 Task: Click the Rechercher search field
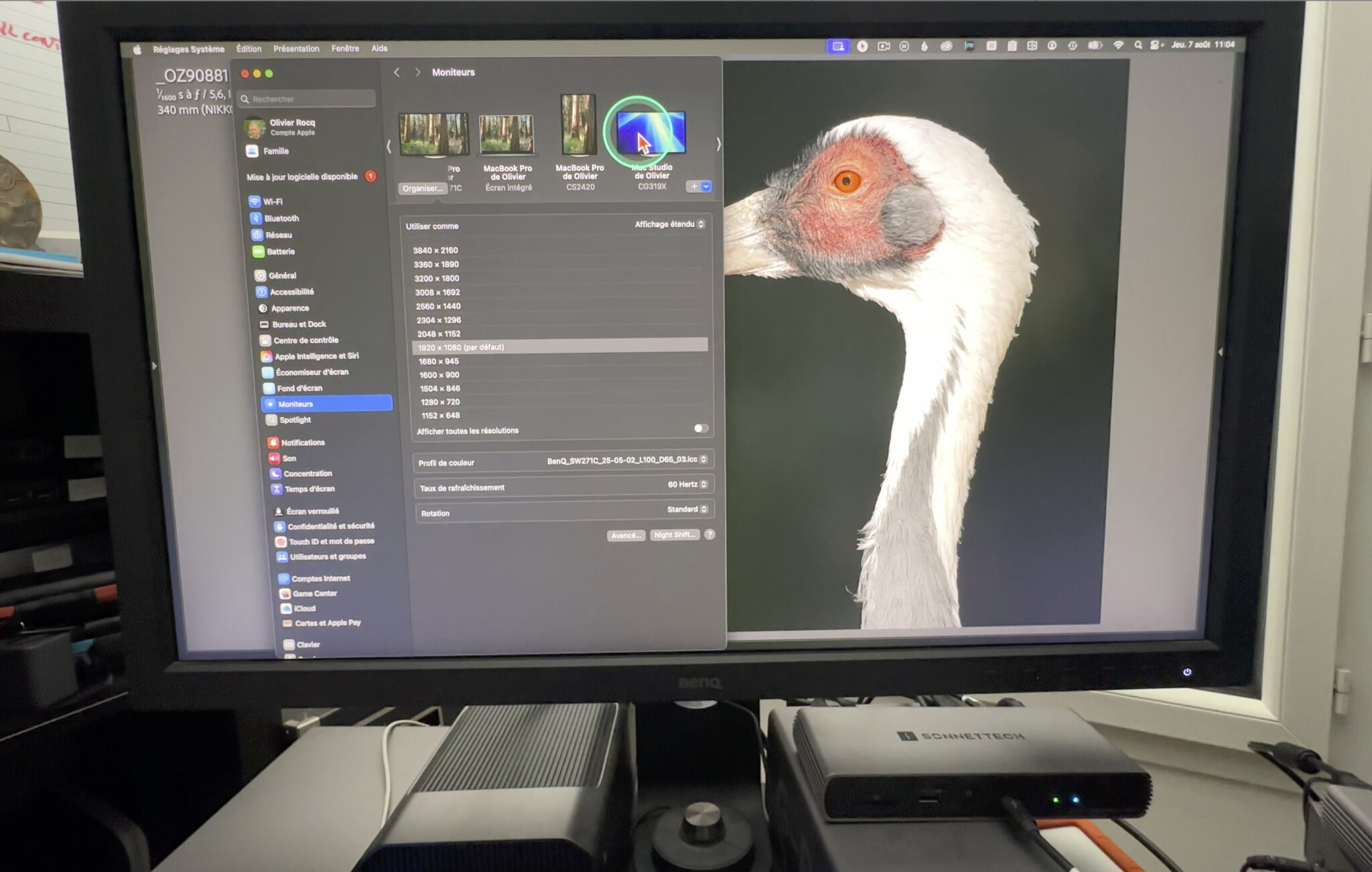pyautogui.click(x=307, y=99)
